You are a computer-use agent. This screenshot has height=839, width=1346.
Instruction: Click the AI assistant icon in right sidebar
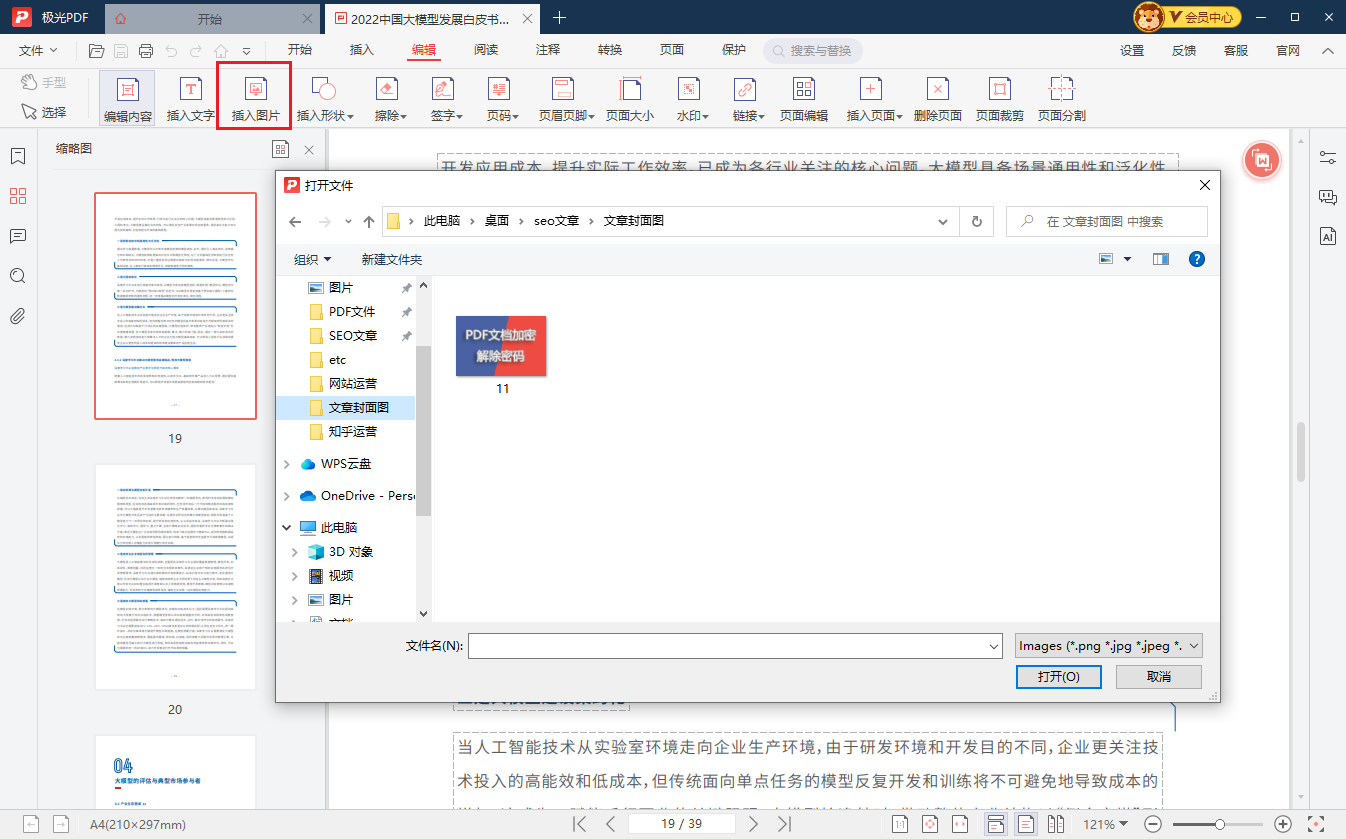click(x=1328, y=237)
